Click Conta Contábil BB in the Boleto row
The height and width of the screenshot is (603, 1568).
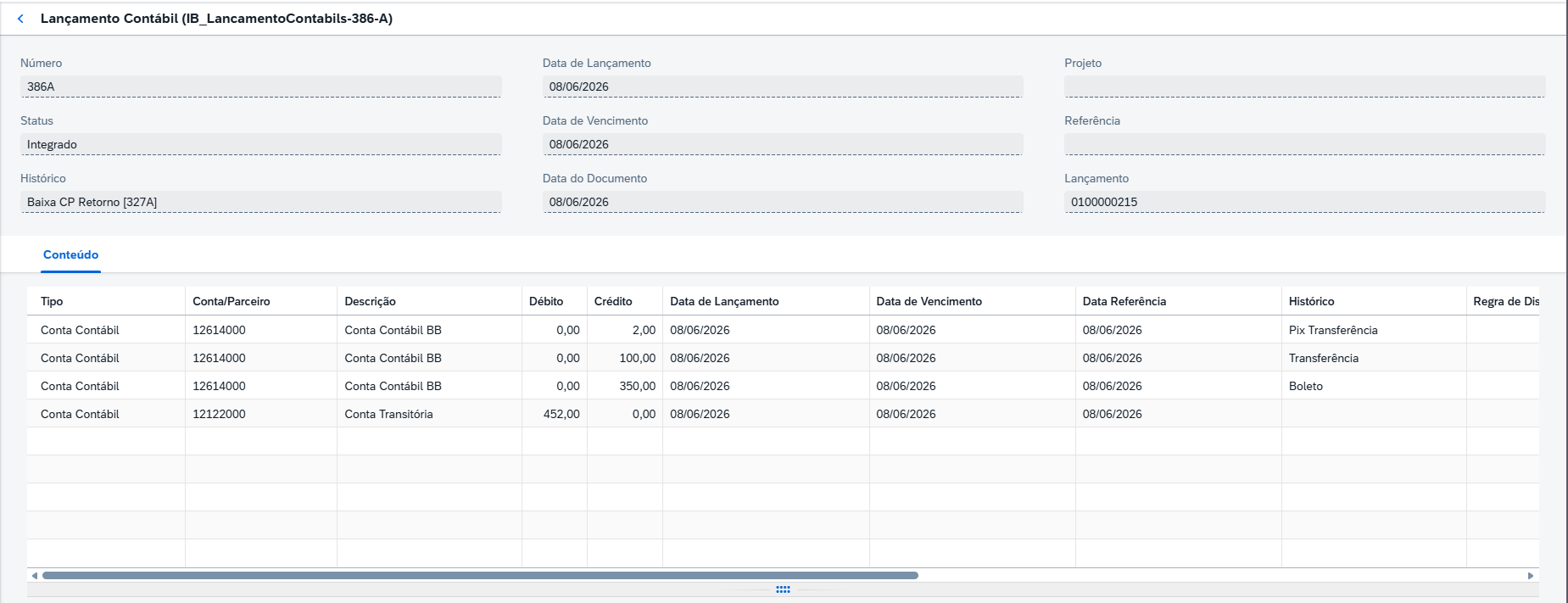(393, 386)
